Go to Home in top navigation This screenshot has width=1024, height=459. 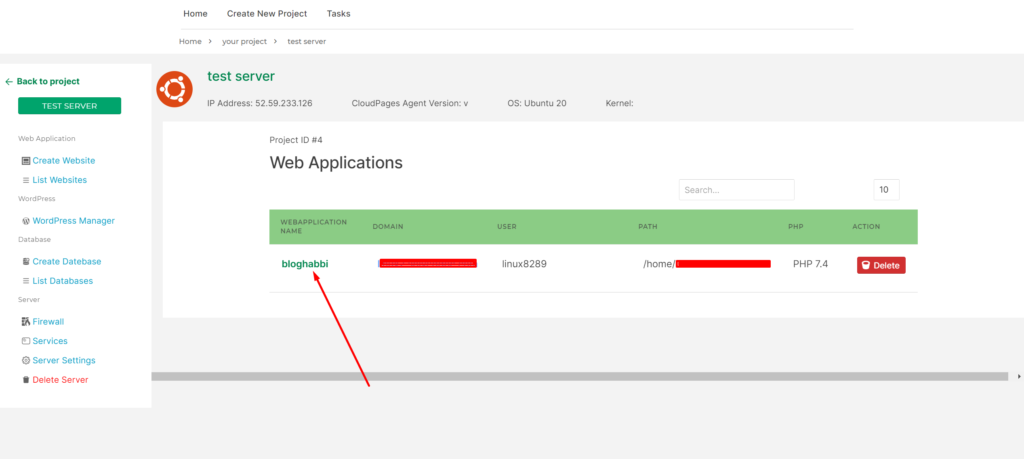point(195,14)
